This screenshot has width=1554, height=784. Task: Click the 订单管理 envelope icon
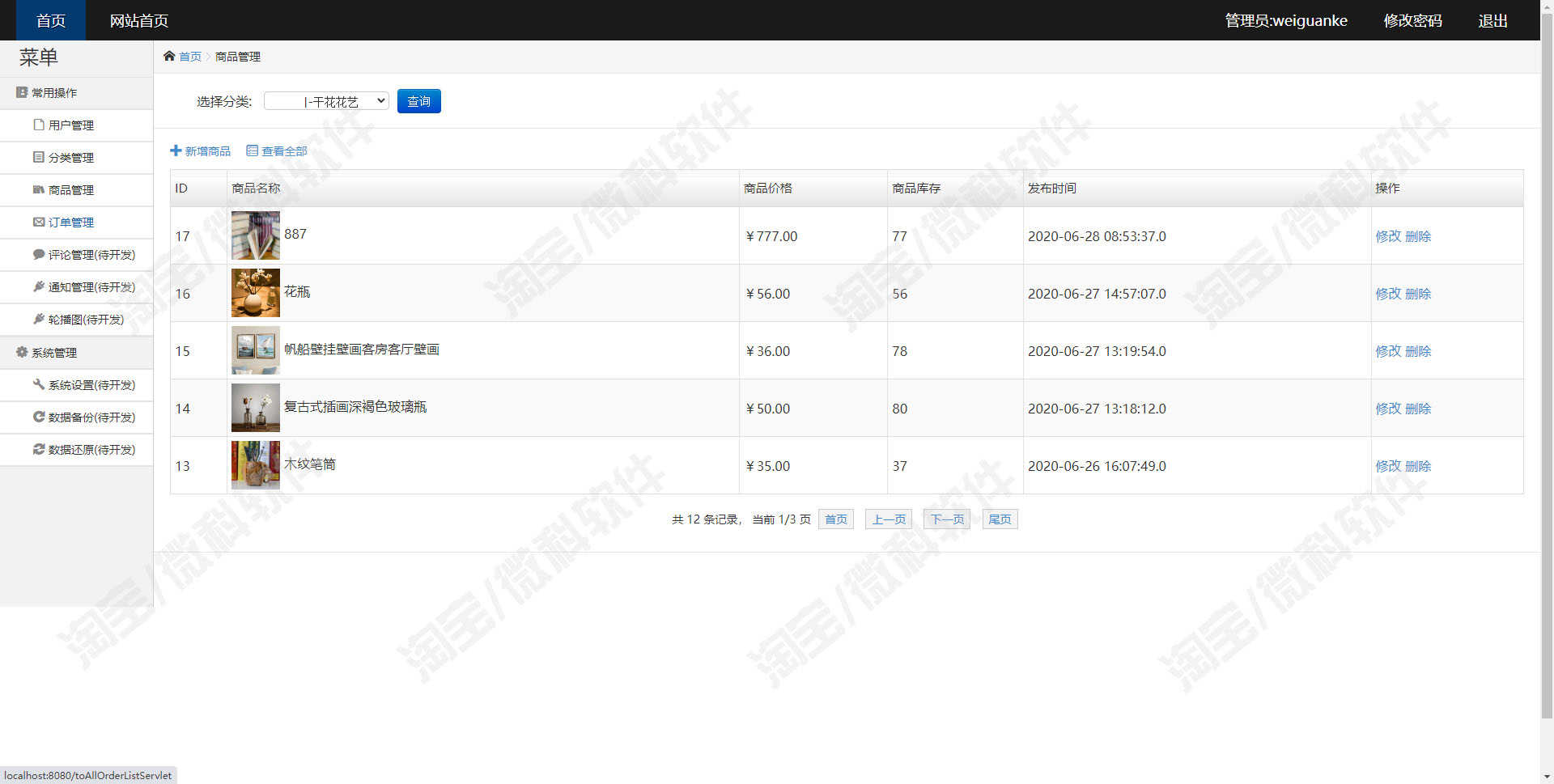tap(38, 222)
